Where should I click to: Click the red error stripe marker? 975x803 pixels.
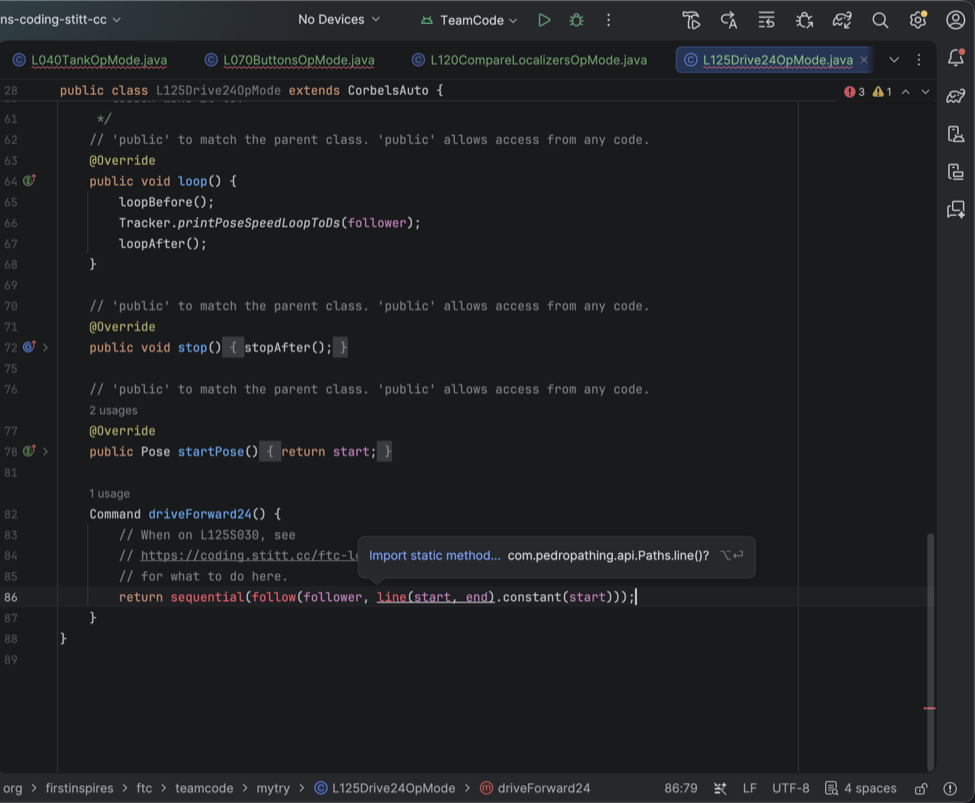(x=930, y=708)
